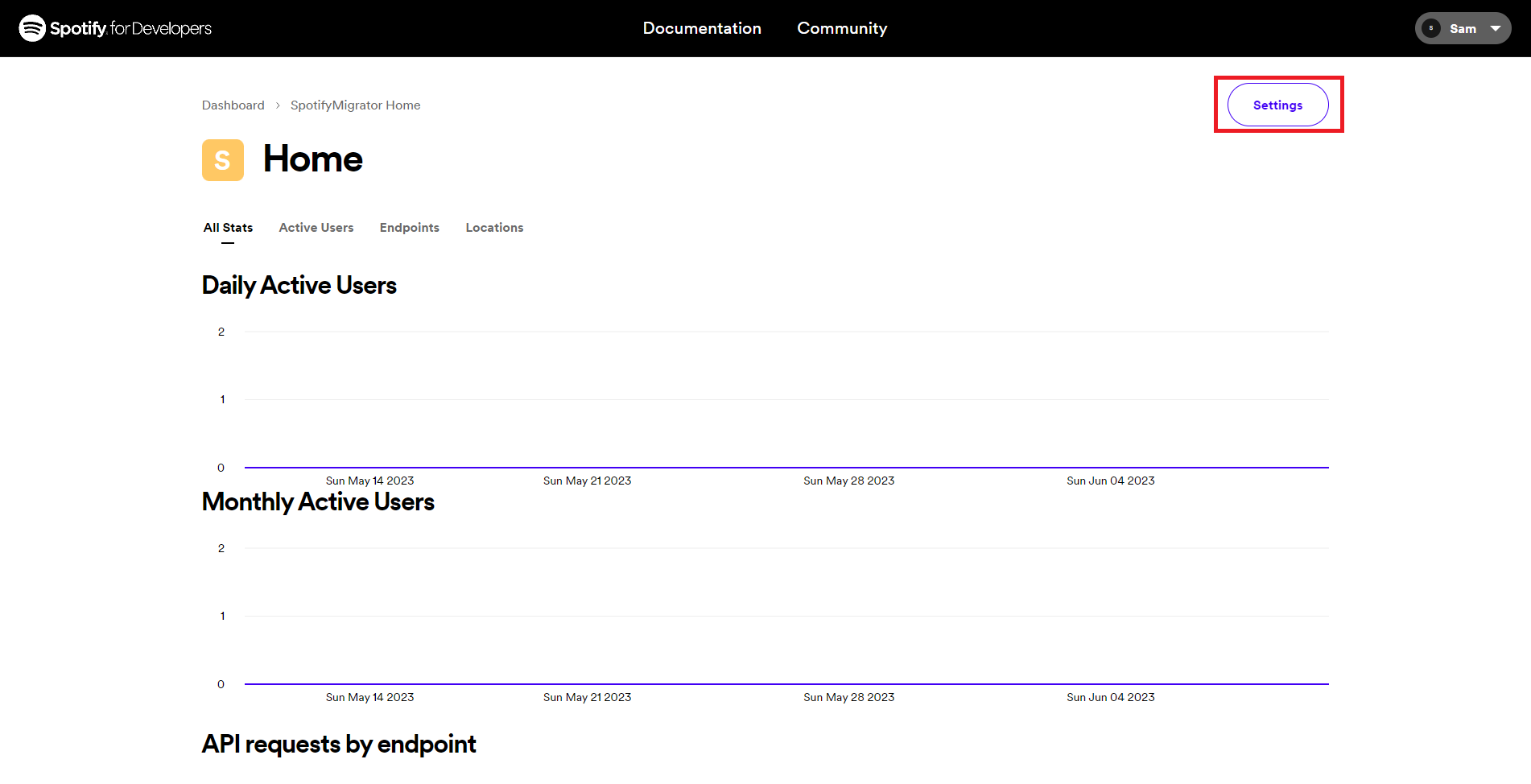Click the Monthly Active Users heading
This screenshot has width=1531, height=784.
pyautogui.click(x=318, y=502)
